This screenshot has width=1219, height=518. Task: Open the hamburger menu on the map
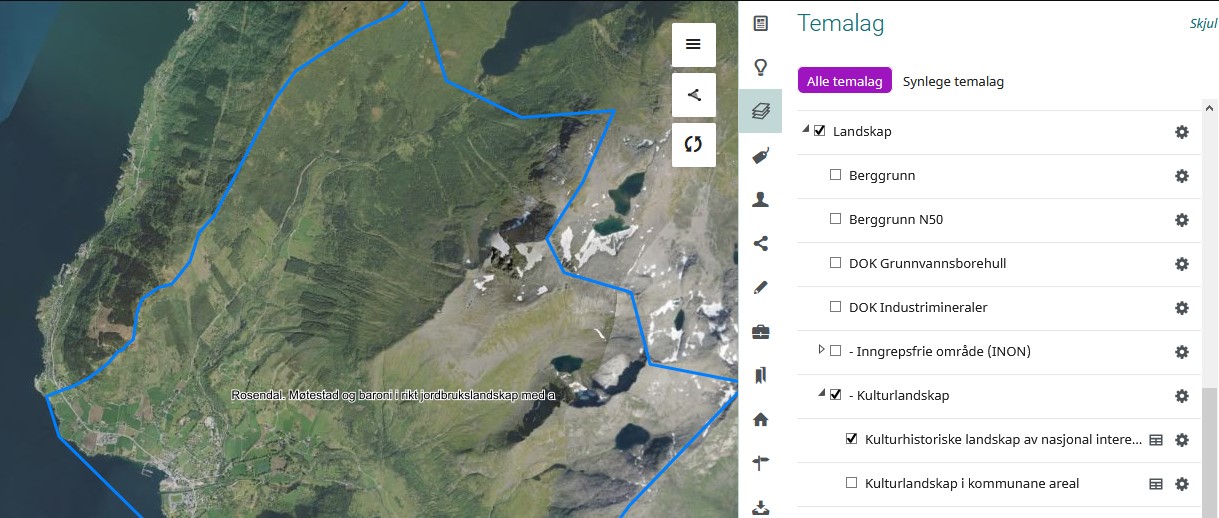point(693,44)
